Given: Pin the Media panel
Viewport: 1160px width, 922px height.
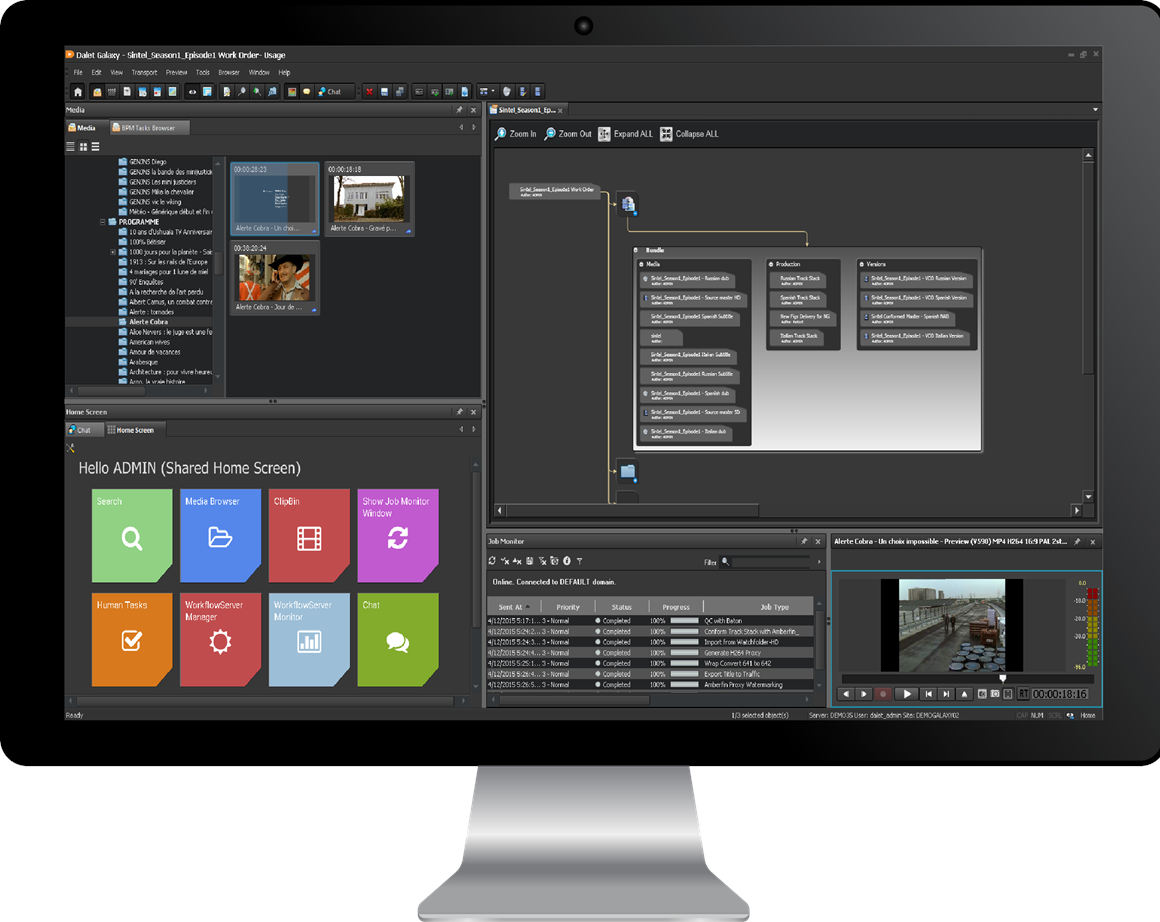Looking at the screenshot, I should (459, 109).
